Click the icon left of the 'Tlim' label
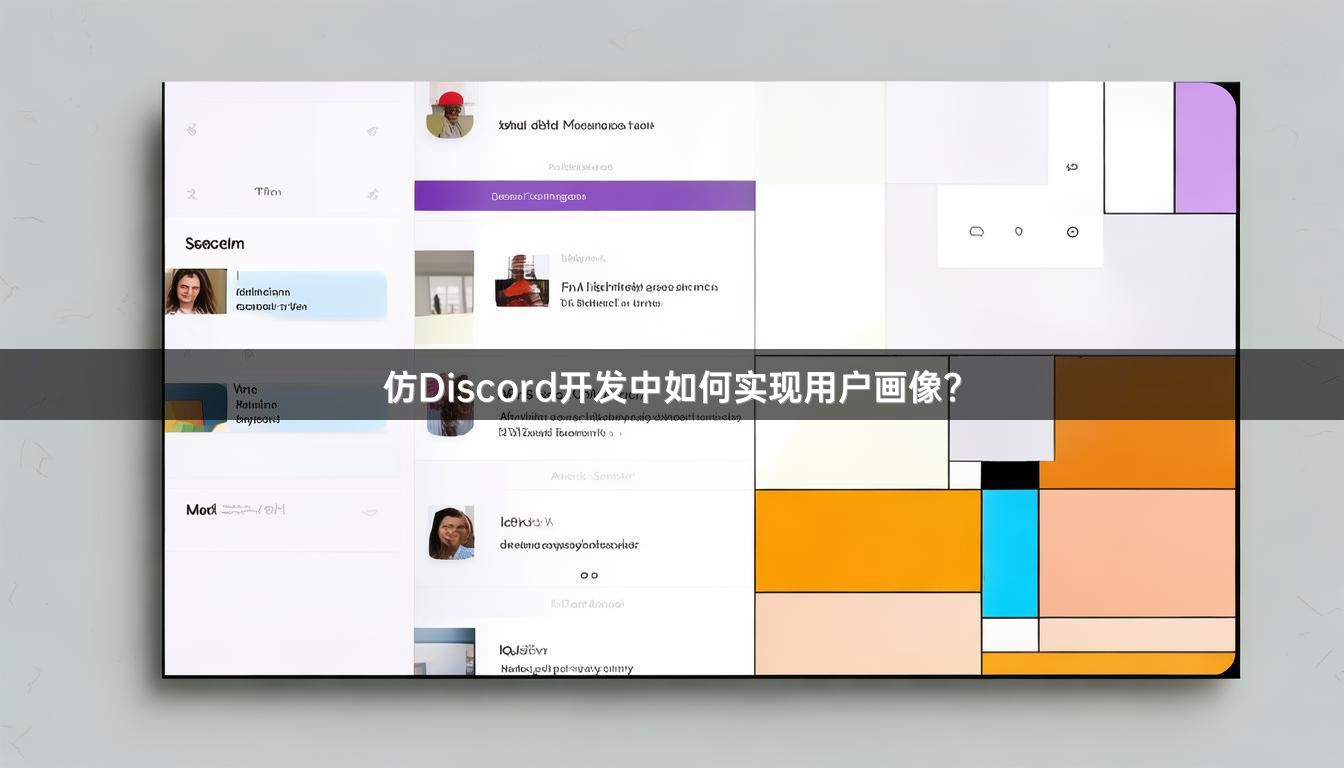This screenshot has height=768, width=1344. [x=191, y=194]
